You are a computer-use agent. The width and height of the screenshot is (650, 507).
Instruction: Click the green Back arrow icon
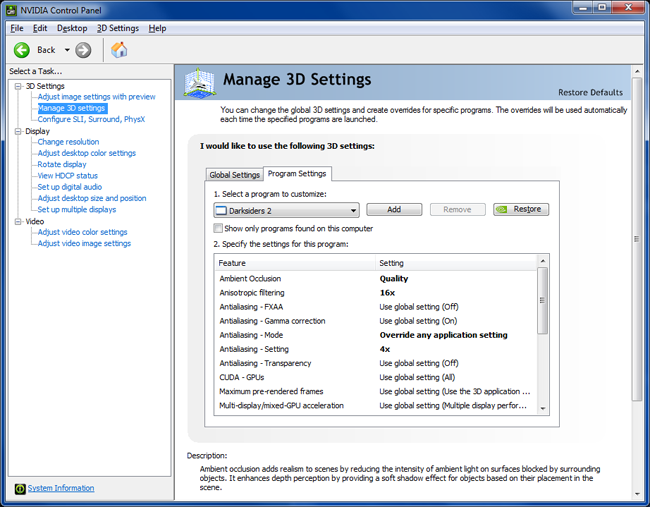coord(22,50)
